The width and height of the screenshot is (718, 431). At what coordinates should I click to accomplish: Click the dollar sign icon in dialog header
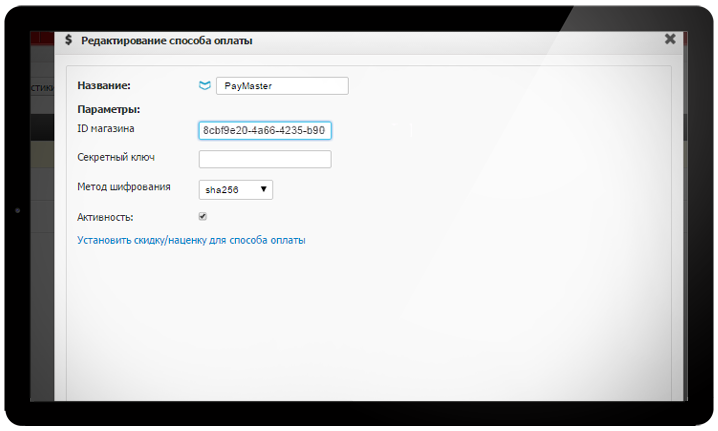(x=68, y=41)
